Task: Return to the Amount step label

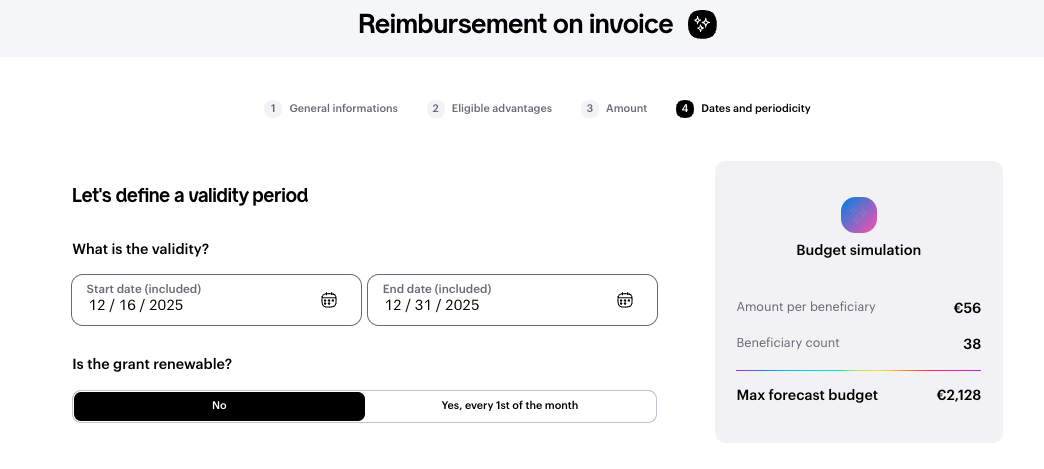Action: 626,109
